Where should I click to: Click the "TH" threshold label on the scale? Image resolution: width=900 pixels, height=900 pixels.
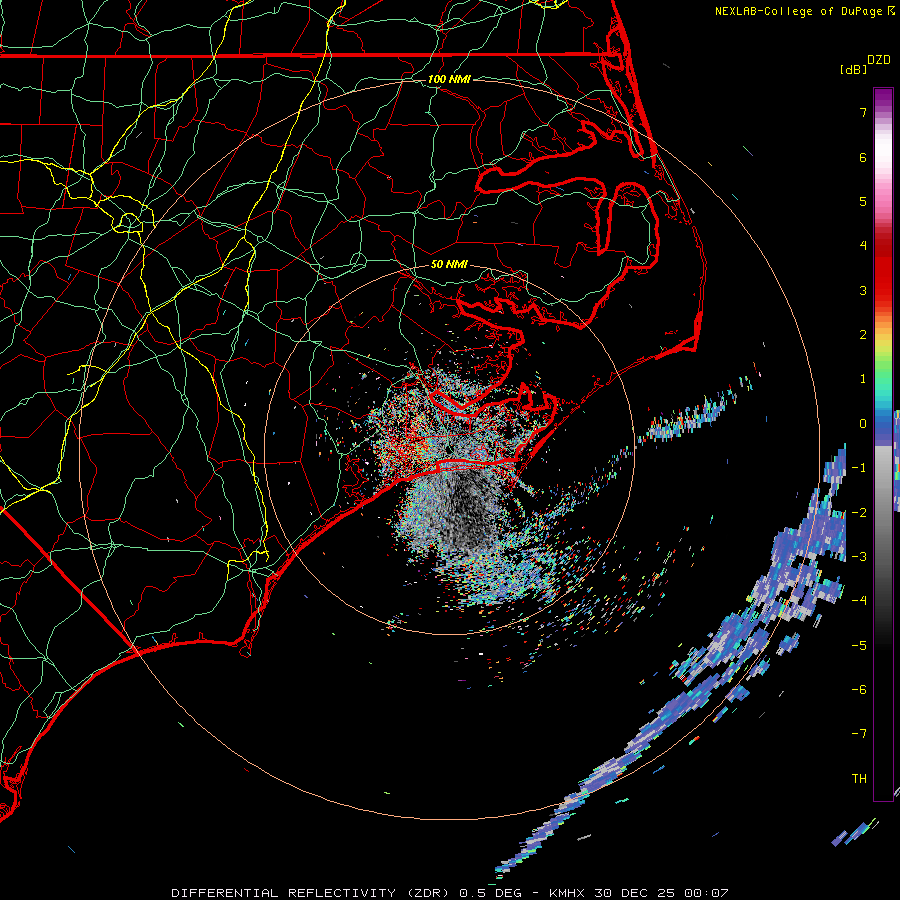pos(859,778)
